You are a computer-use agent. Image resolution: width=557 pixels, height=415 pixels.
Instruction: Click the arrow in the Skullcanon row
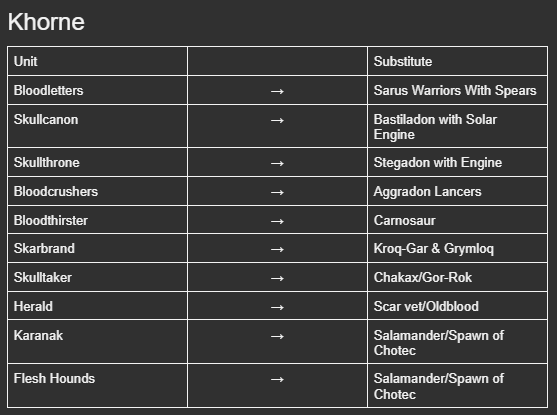tap(277, 120)
